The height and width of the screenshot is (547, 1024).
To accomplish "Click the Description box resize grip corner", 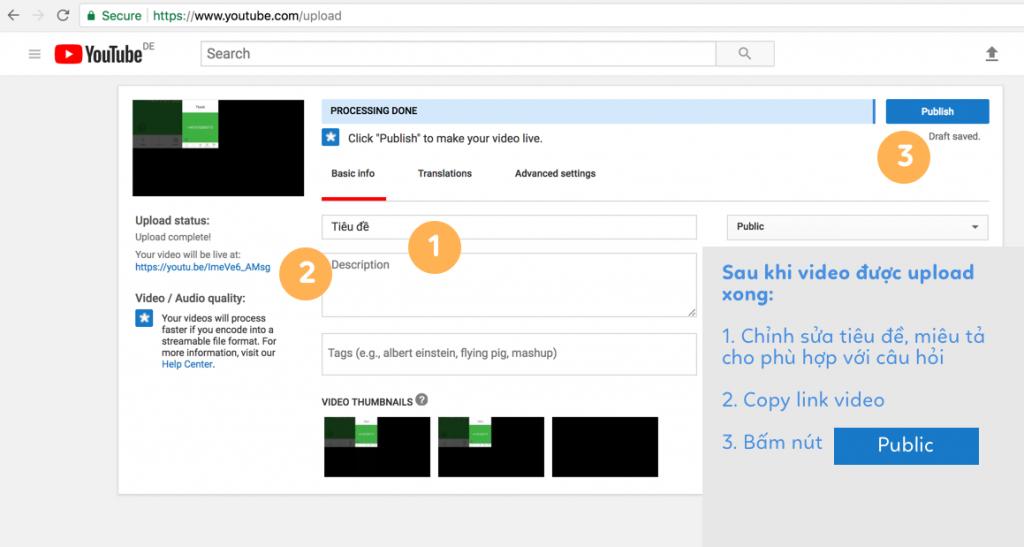I will [x=692, y=312].
